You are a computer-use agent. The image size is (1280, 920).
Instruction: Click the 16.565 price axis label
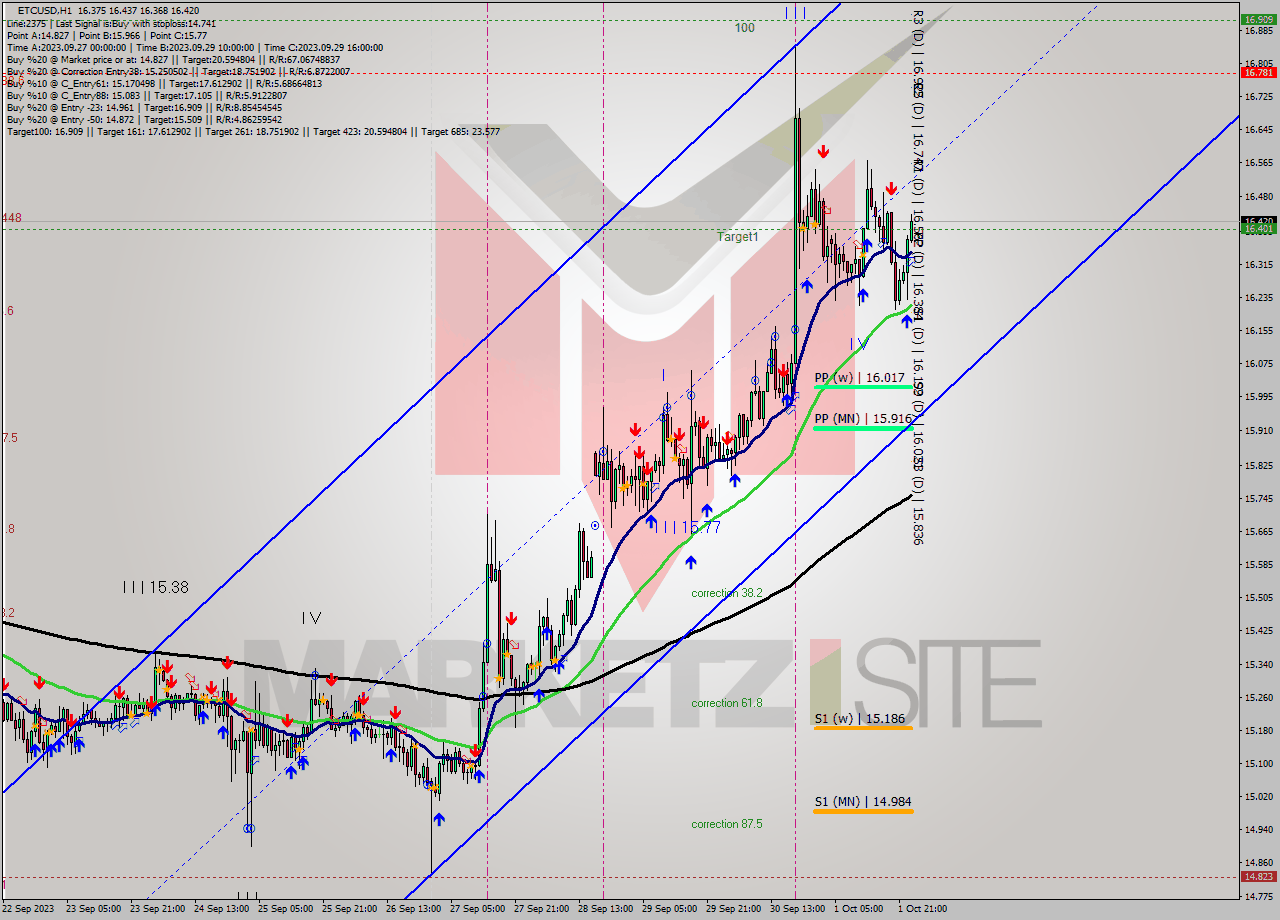(x=1258, y=162)
